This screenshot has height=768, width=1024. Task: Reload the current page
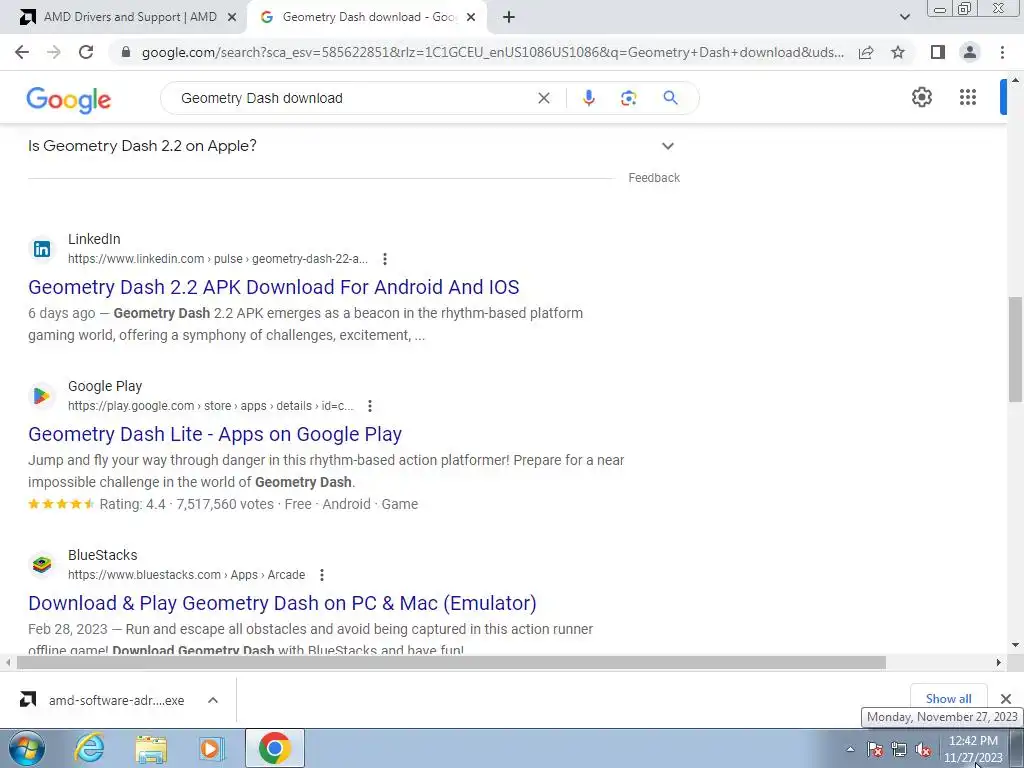[x=86, y=52]
